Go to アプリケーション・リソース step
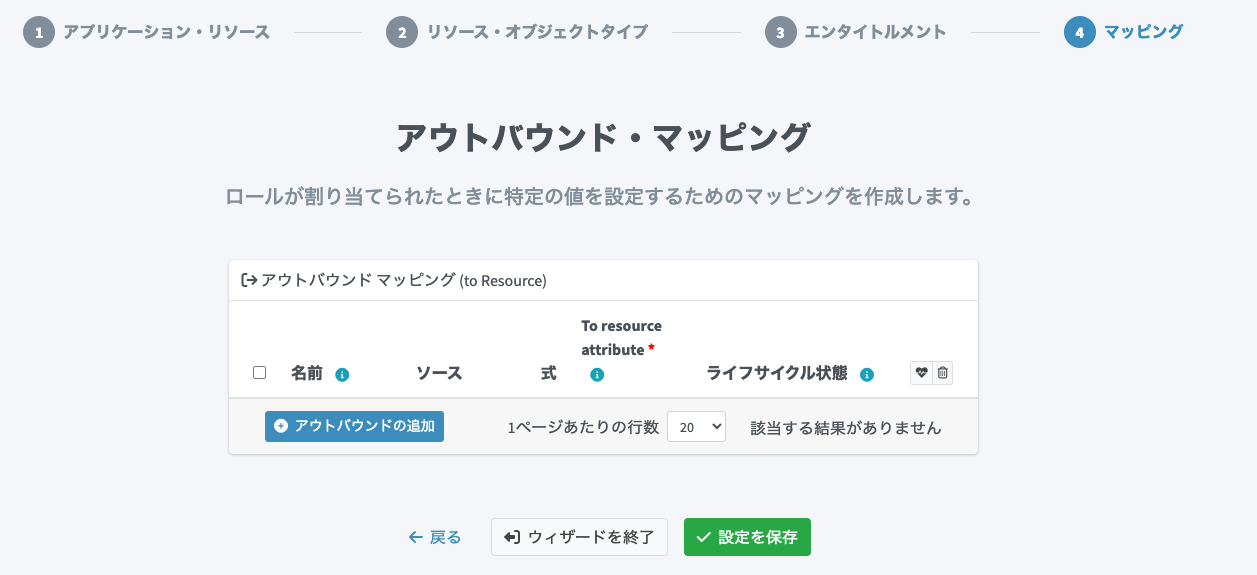Viewport: 1257px width, 575px height. click(x=167, y=32)
